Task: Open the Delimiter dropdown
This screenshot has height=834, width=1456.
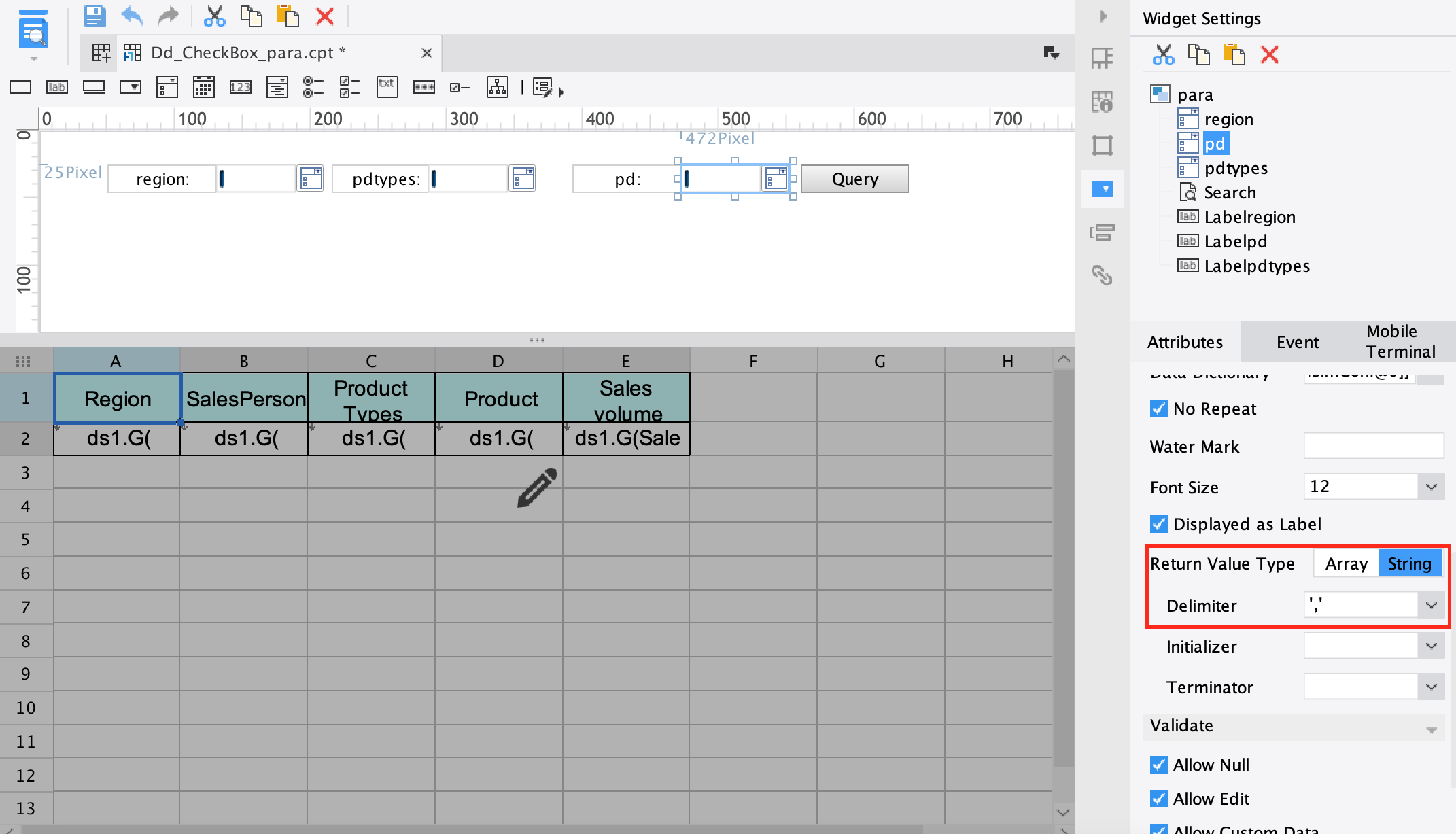Action: click(x=1432, y=604)
